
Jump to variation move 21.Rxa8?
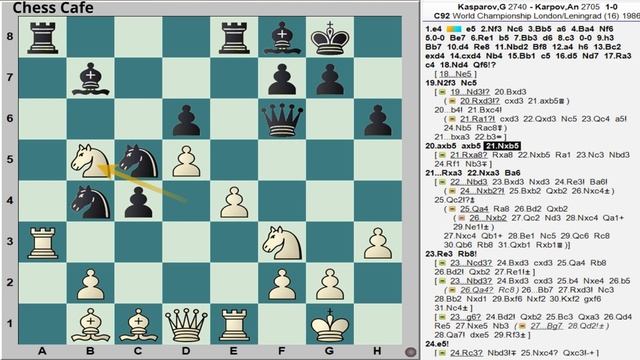469,155
